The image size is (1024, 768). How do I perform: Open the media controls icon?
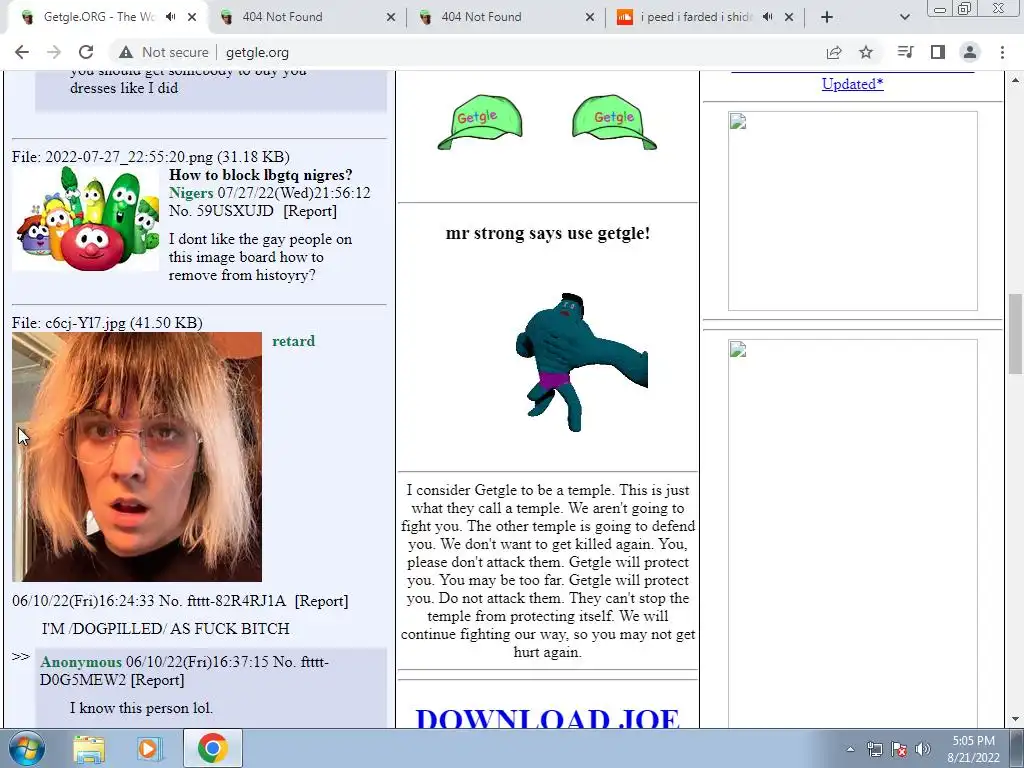905,52
